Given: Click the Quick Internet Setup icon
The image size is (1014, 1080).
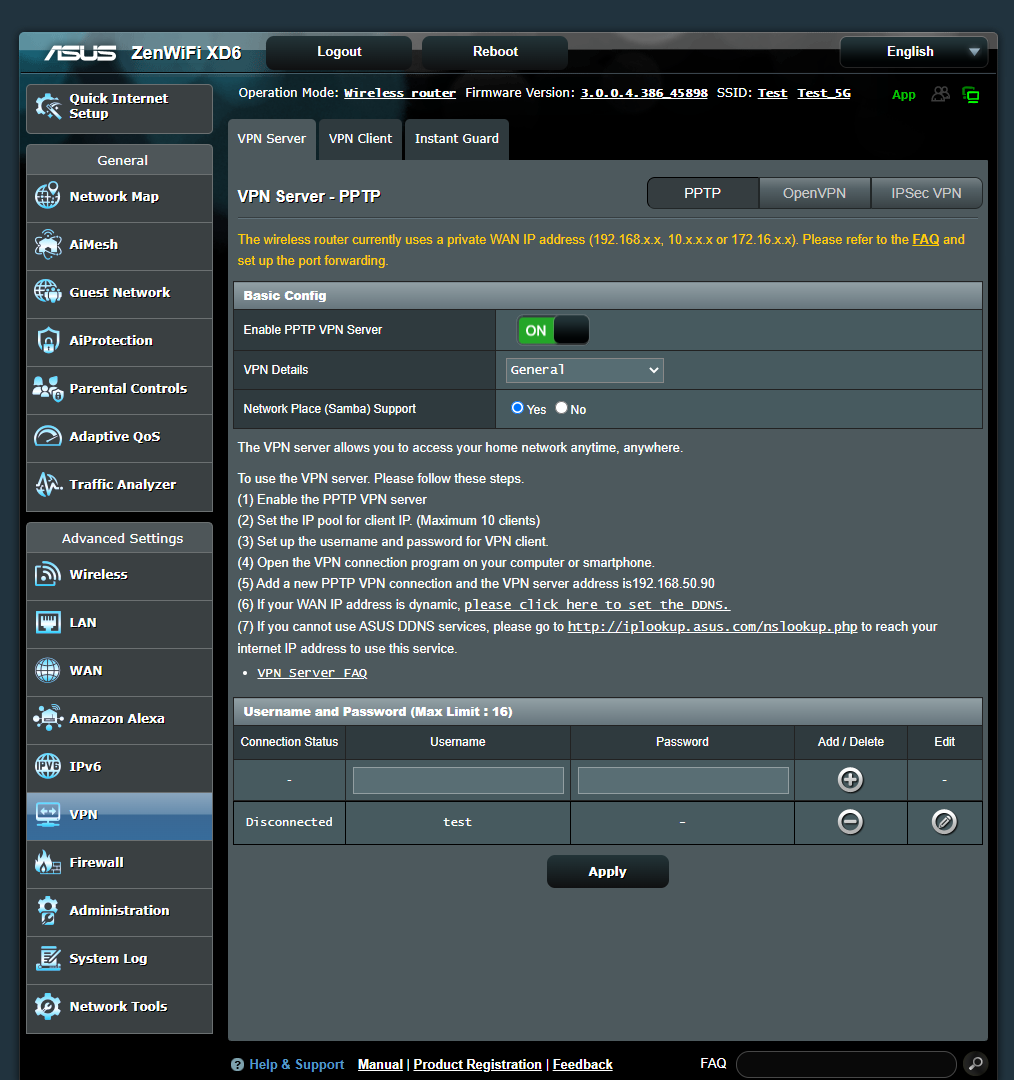Looking at the screenshot, I should point(48,106).
